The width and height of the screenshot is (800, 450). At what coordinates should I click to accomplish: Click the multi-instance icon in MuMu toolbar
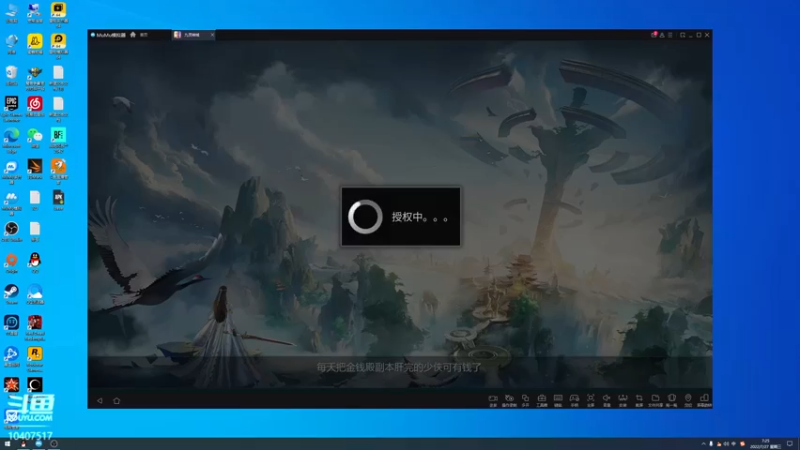click(x=526, y=398)
